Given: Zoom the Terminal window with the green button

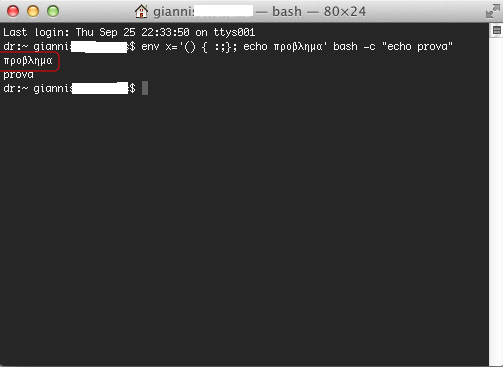Looking at the screenshot, I should point(53,11).
